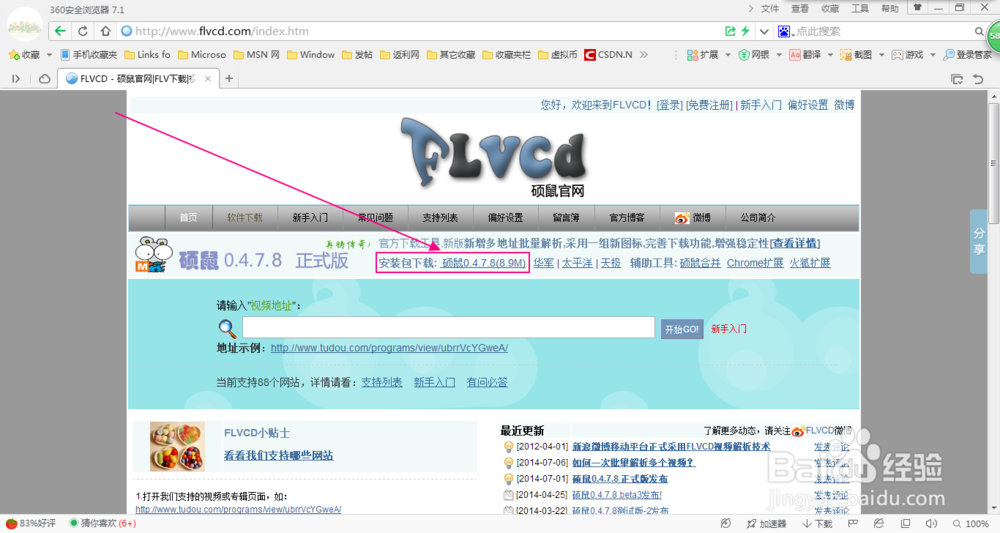The height and width of the screenshot is (533, 1000).
Task: Click the URL address bar
Action: (x=421, y=31)
